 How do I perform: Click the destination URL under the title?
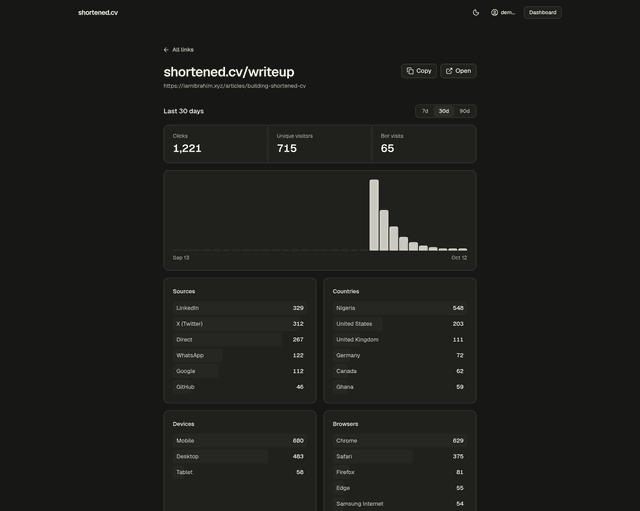click(235, 86)
